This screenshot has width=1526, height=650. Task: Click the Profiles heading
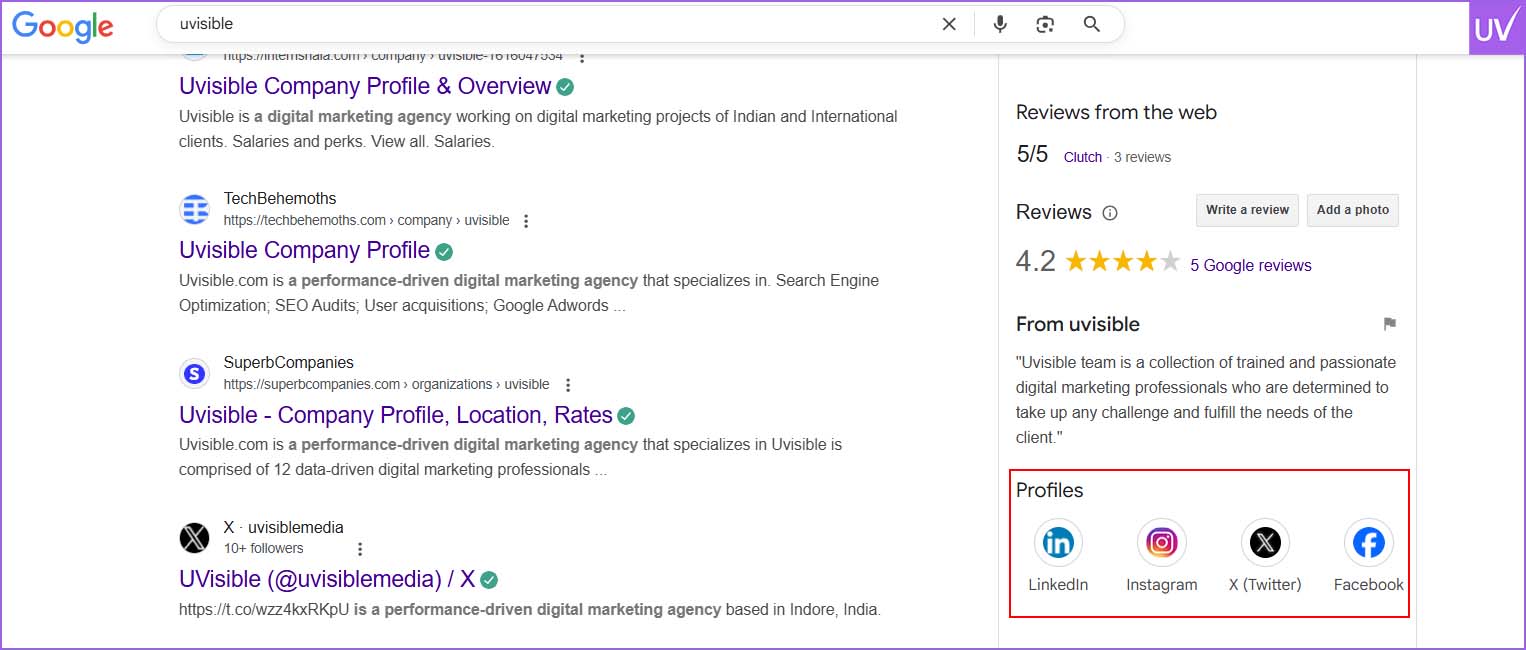tap(1050, 490)
